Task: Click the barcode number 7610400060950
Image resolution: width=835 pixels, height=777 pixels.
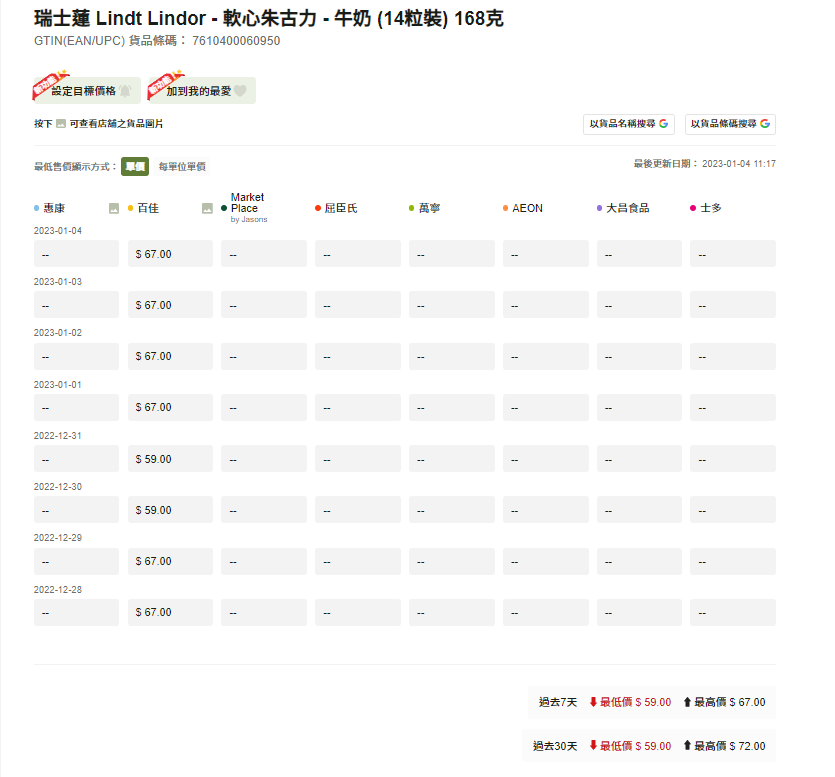Action: [x=236, y=41]
